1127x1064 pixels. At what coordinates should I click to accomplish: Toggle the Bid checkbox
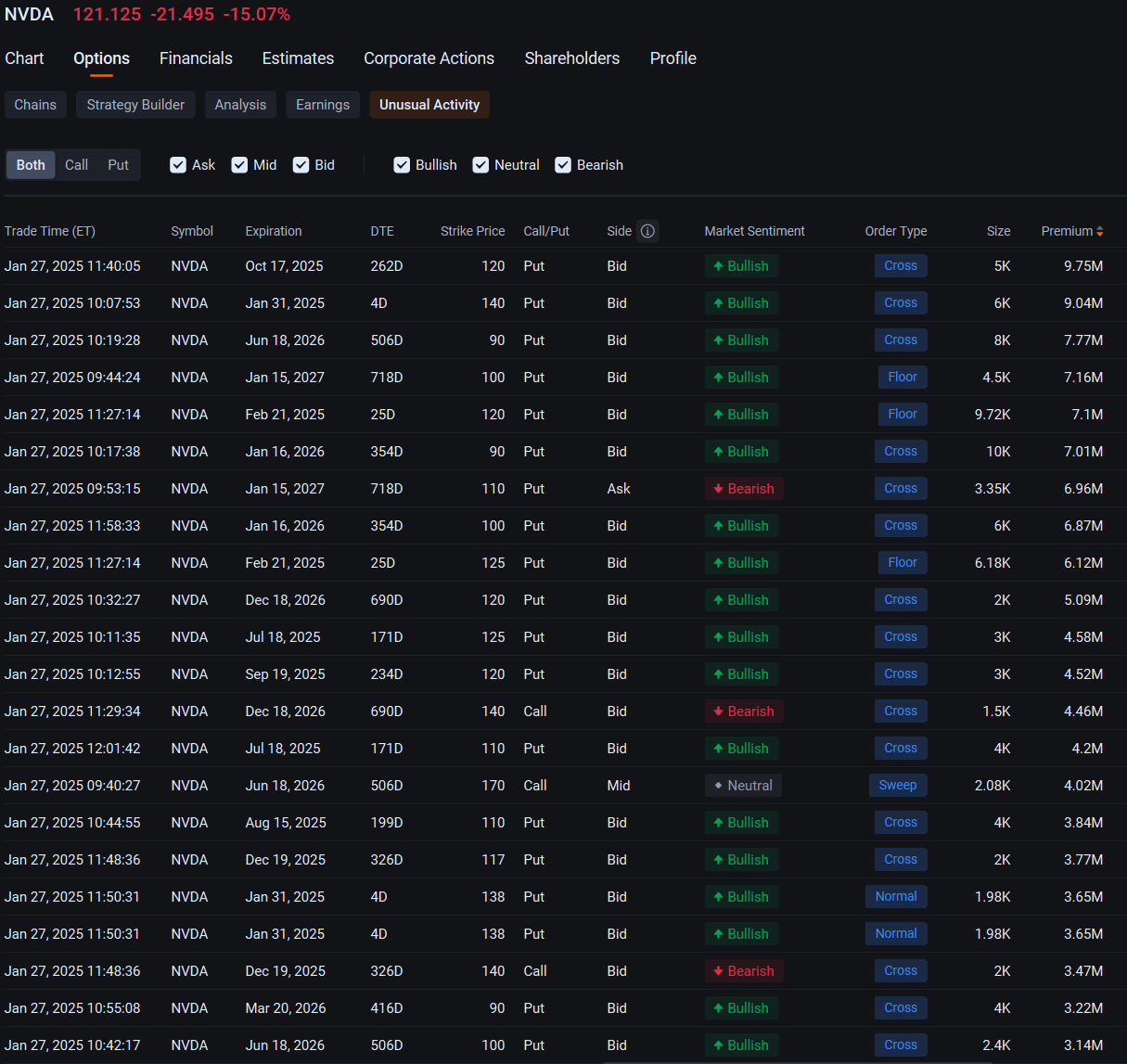pos(301,165)
